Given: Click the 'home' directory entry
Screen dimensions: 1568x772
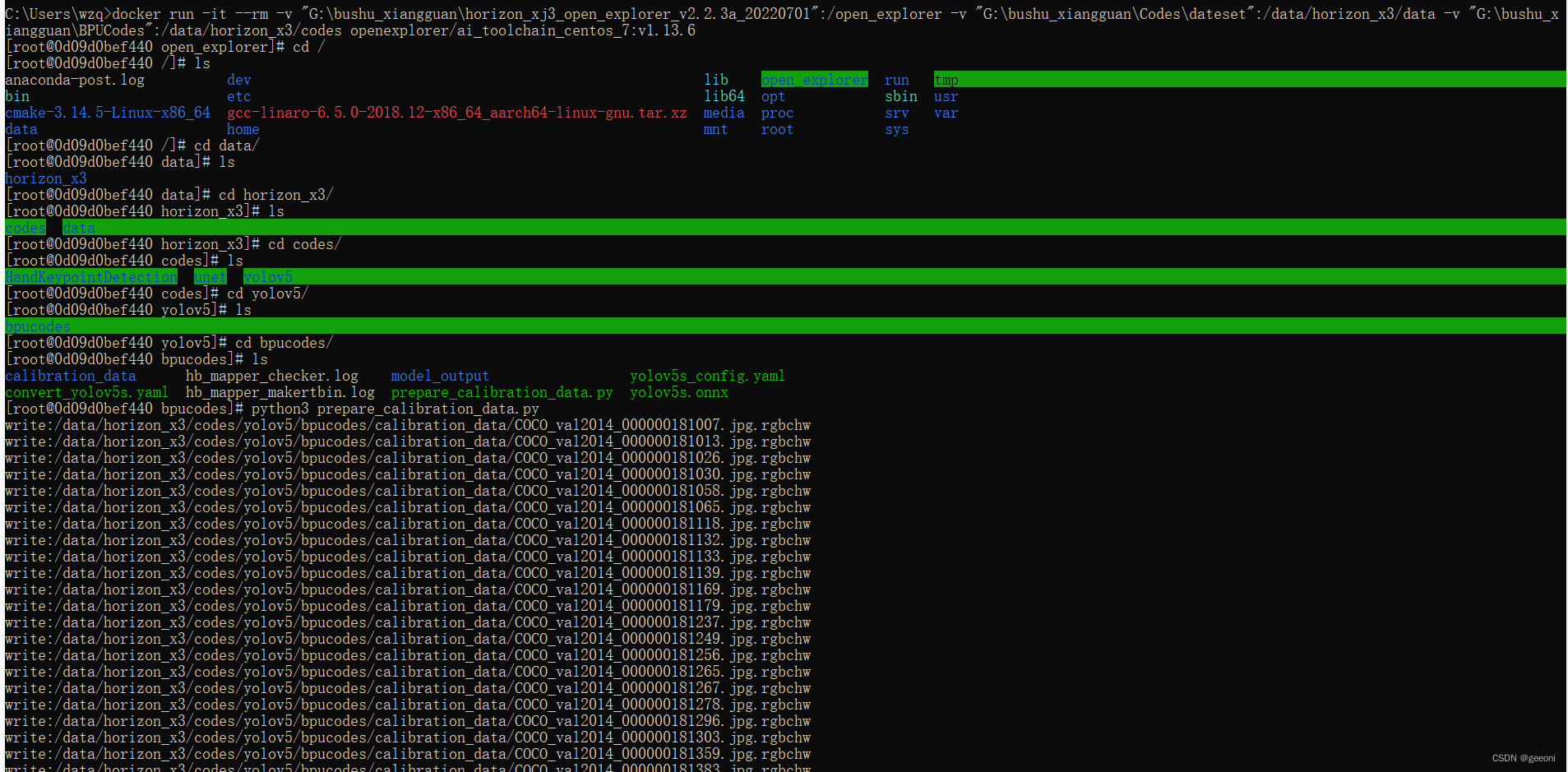Looking at the screenshot, I should [x=243, y=129].
